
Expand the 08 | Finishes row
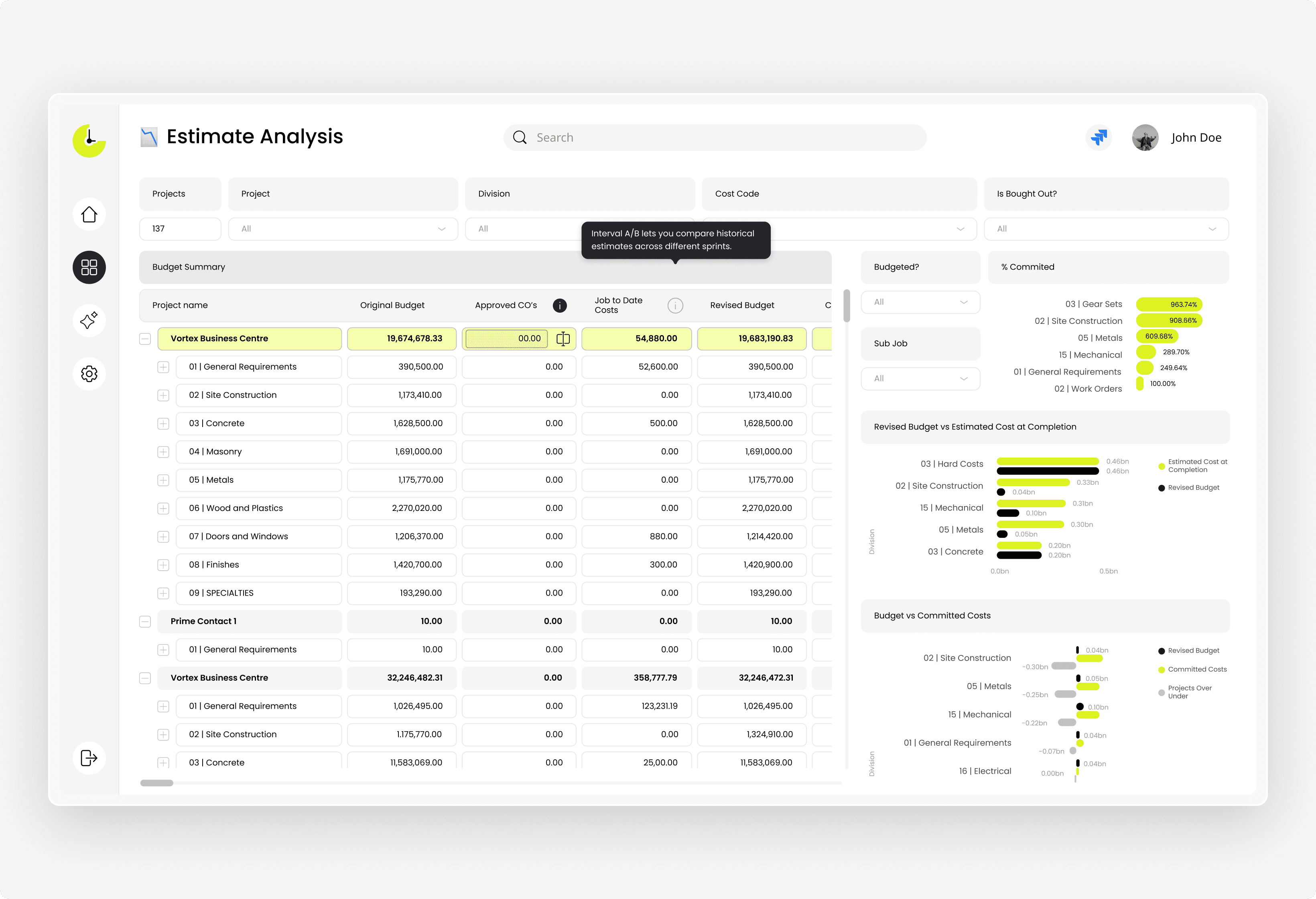pos(163,565)
